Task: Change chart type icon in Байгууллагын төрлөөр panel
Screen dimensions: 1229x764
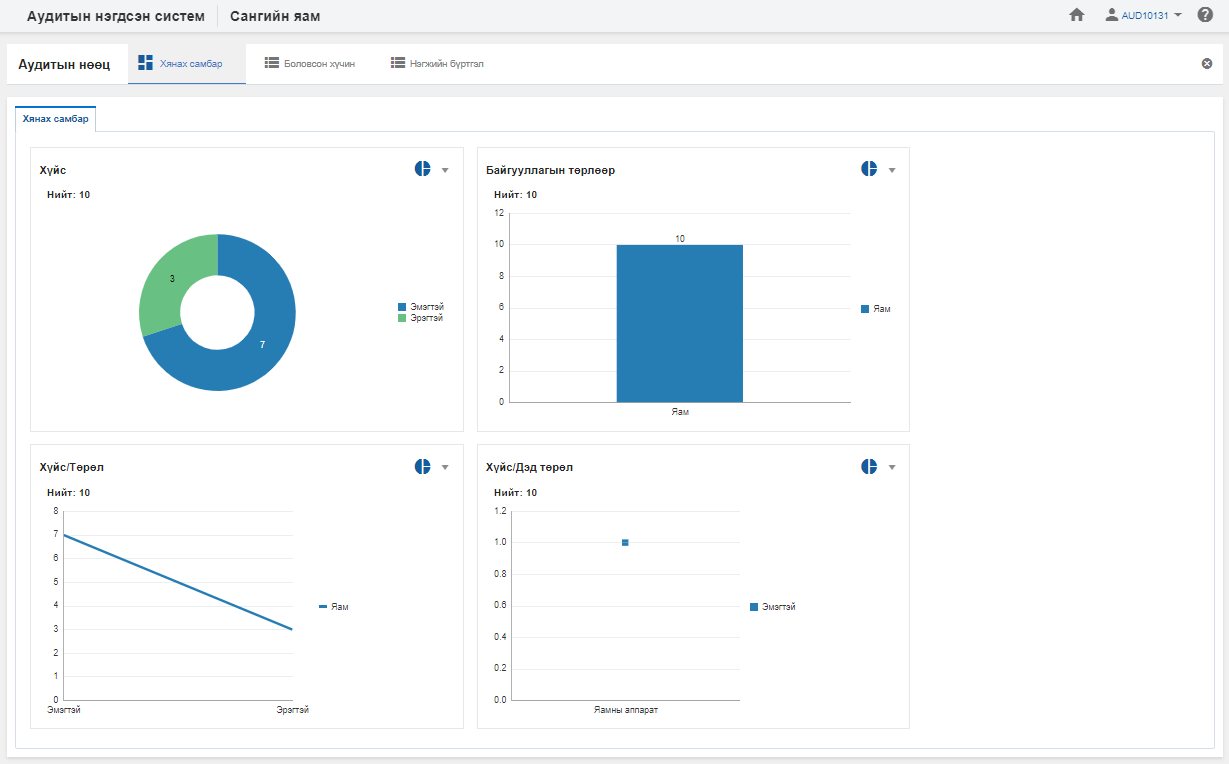Action: [x=869, y=169]
